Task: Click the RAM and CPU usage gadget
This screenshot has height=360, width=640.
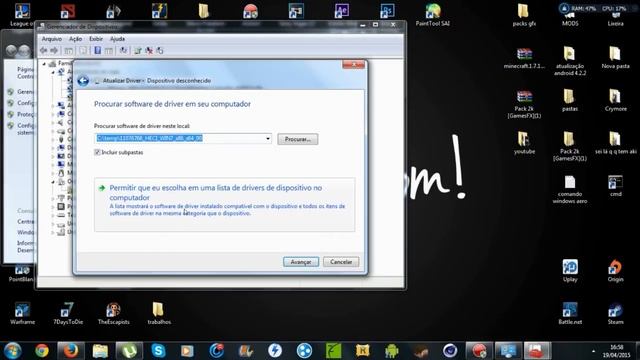Action: click(592, 8)
